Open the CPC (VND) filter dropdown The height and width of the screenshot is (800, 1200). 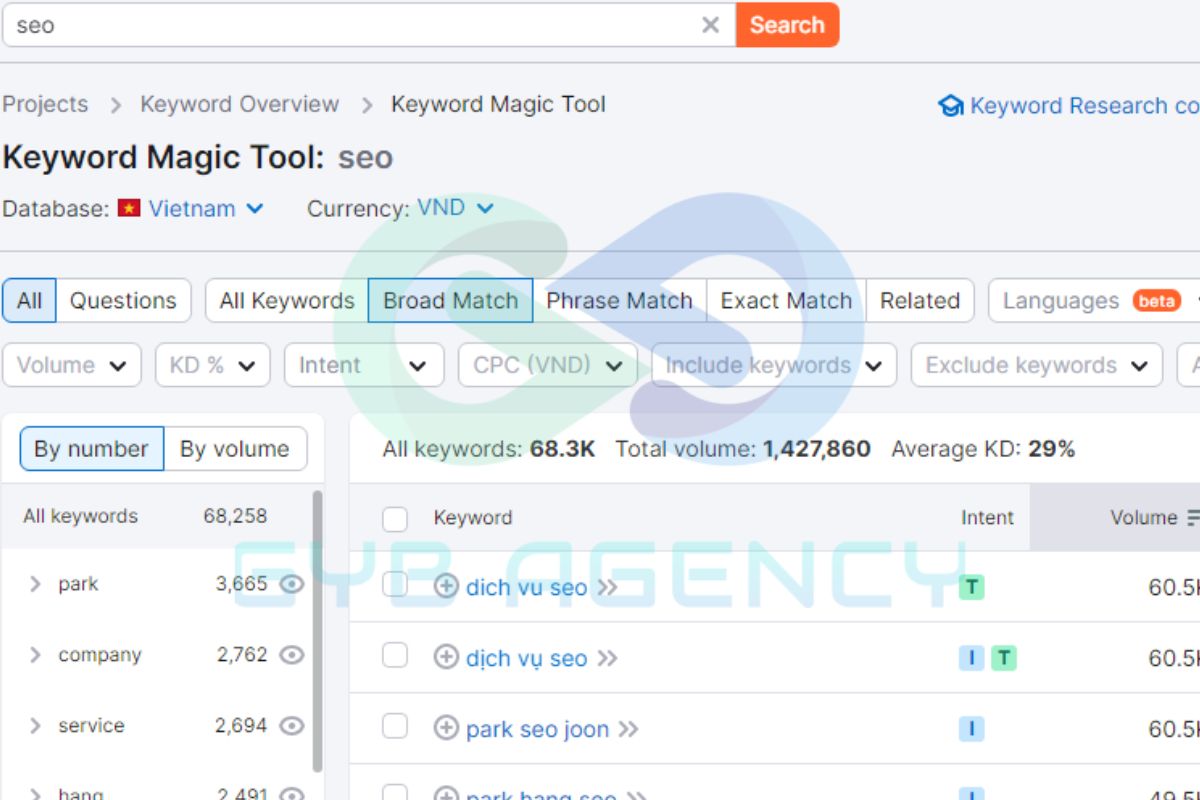click(548, 365)
